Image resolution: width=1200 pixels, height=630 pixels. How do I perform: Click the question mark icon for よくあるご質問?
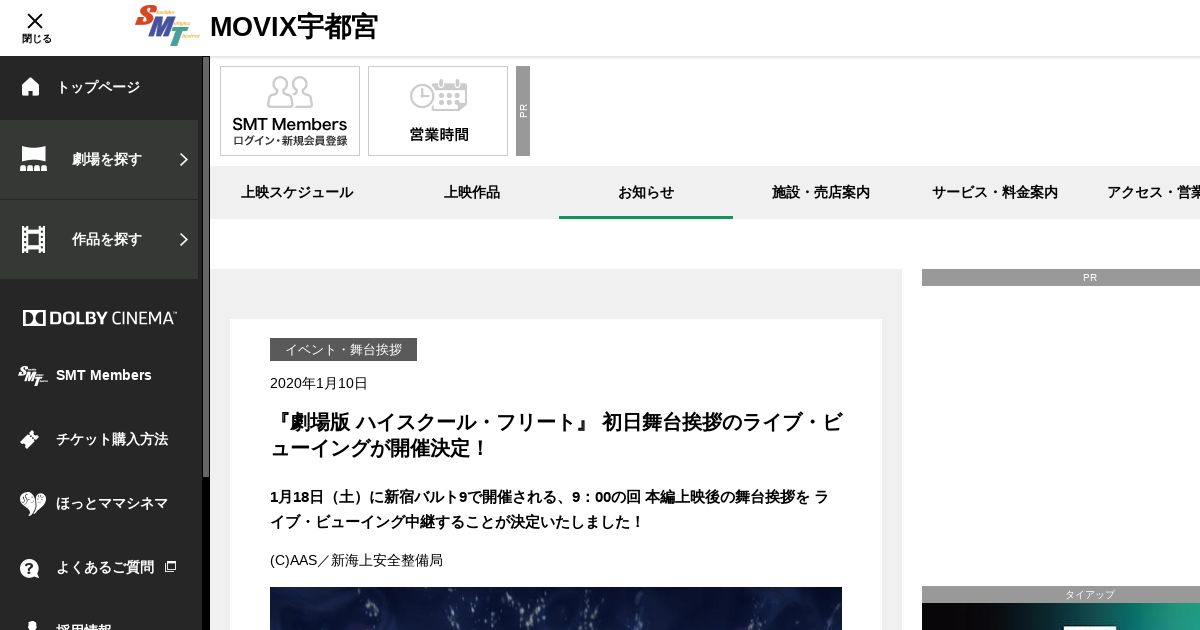30,568
